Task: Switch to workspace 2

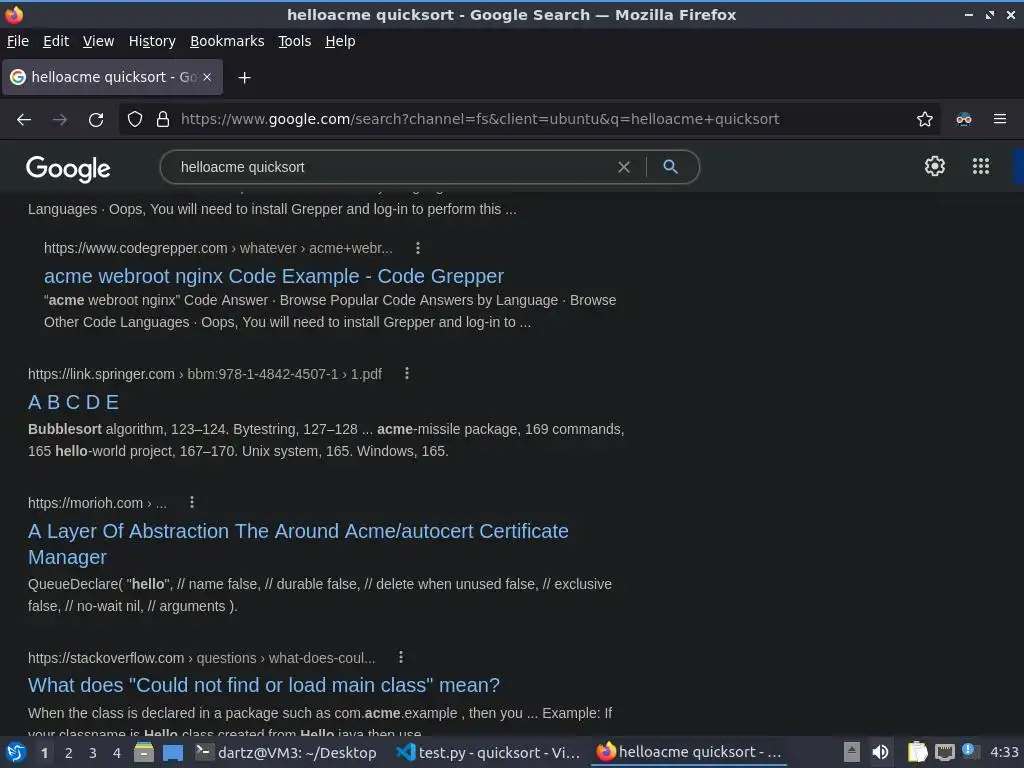Action: pos(69,753)
